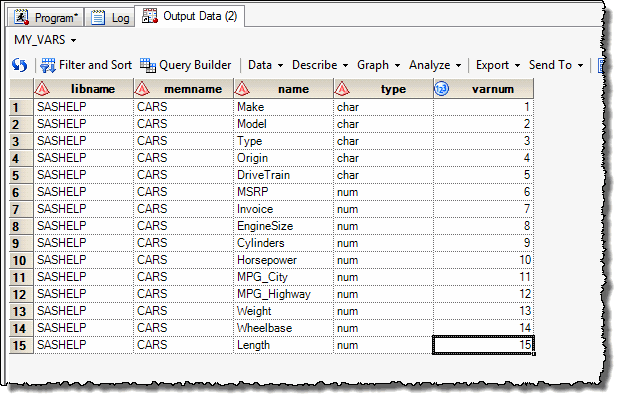
Task: Click the memname character-type column icon
Action: [x=144, y=89]
